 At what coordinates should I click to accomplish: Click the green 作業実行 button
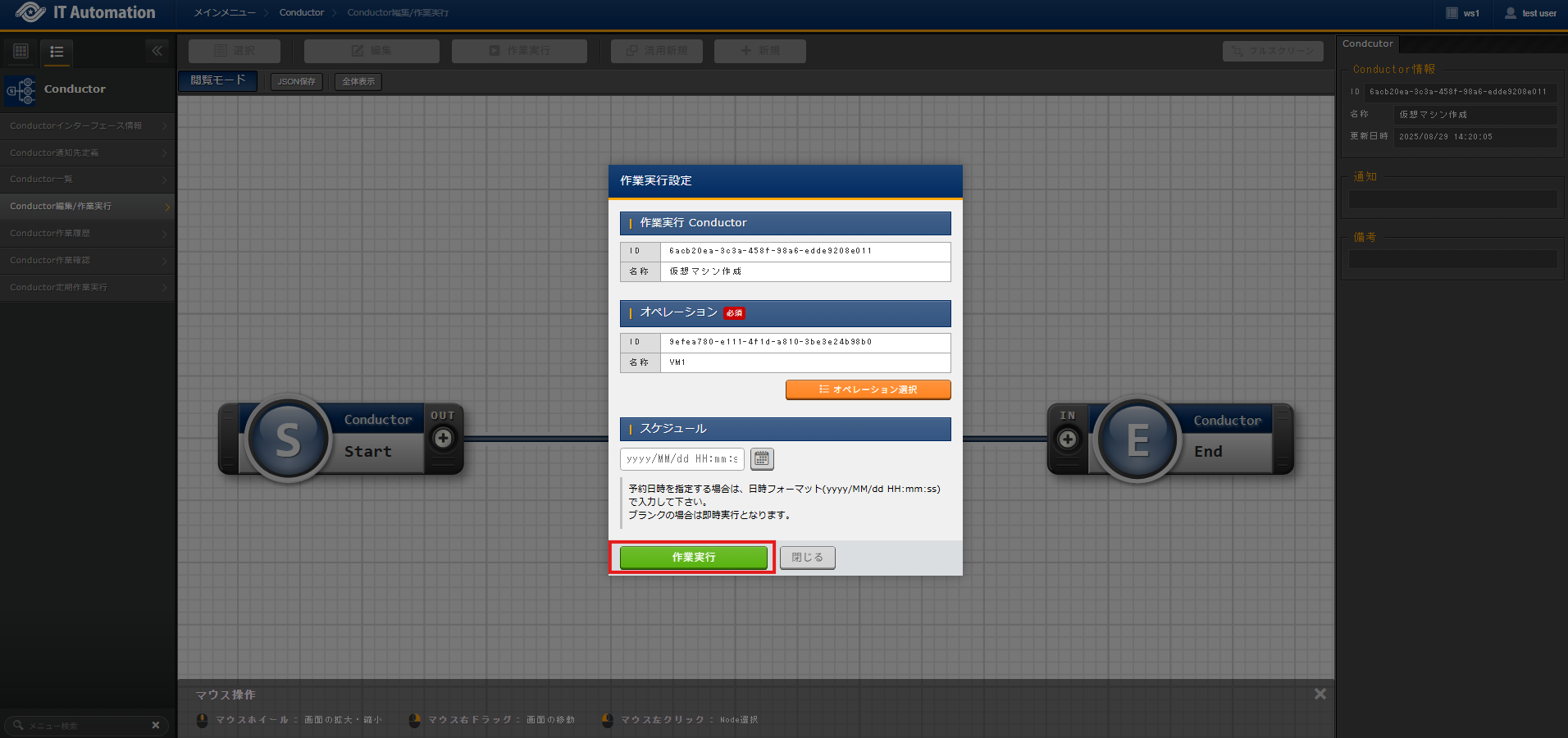click(x=693, y=558)
